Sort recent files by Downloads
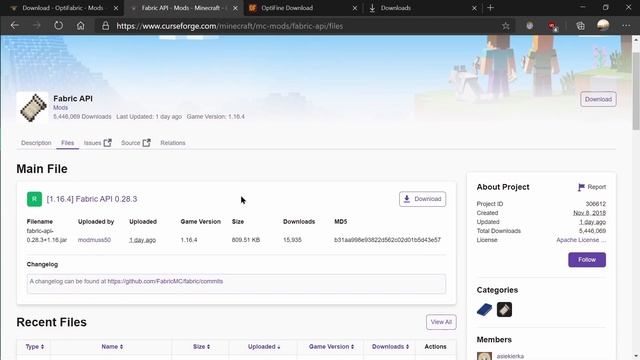This screenshot has width=640, height=360. pyautogui.click(x=390, y=347)
